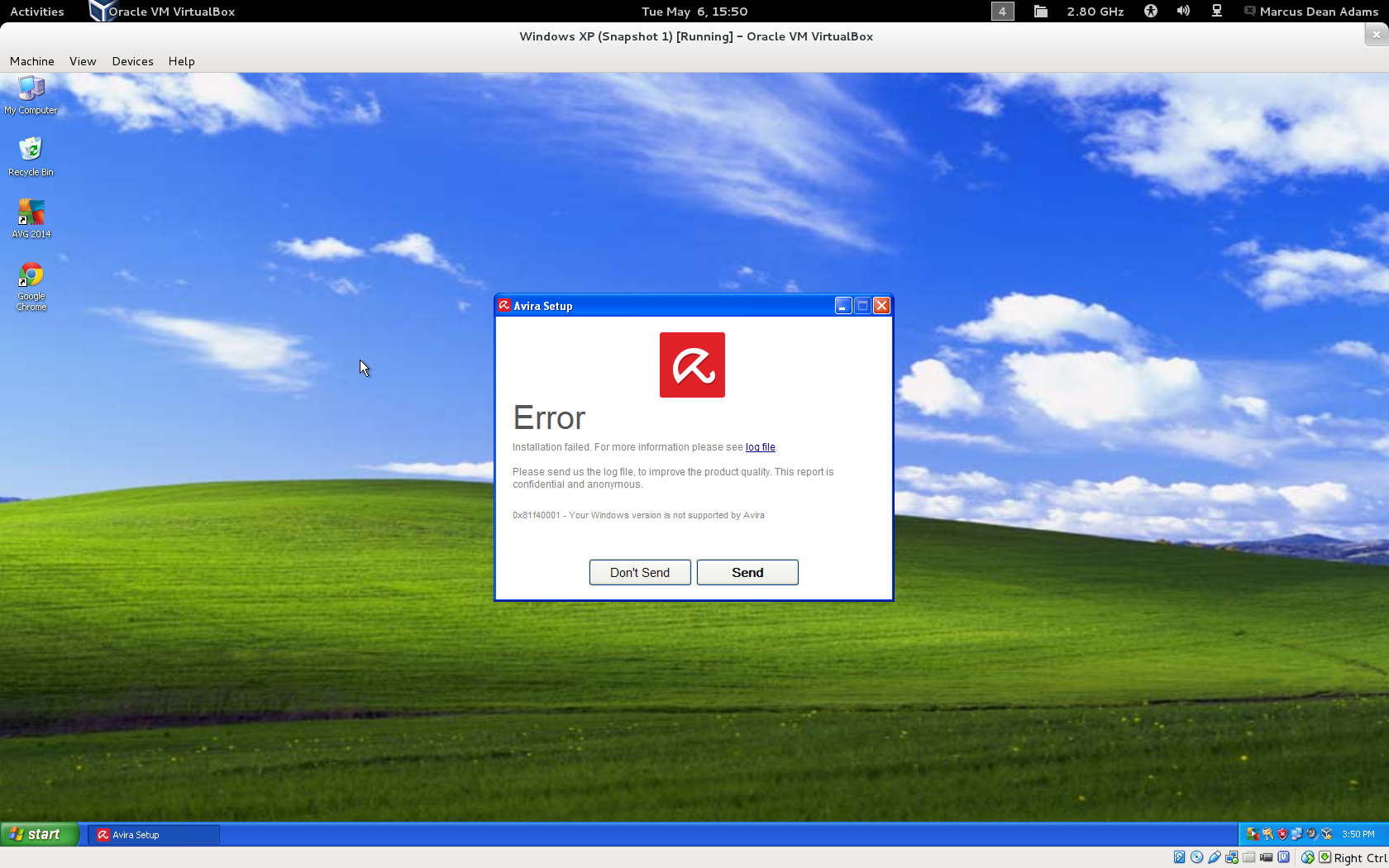Screen dimensions: 1389x868
Task: Close the VirtualBox VM window
Action: tap(1376, 35)
